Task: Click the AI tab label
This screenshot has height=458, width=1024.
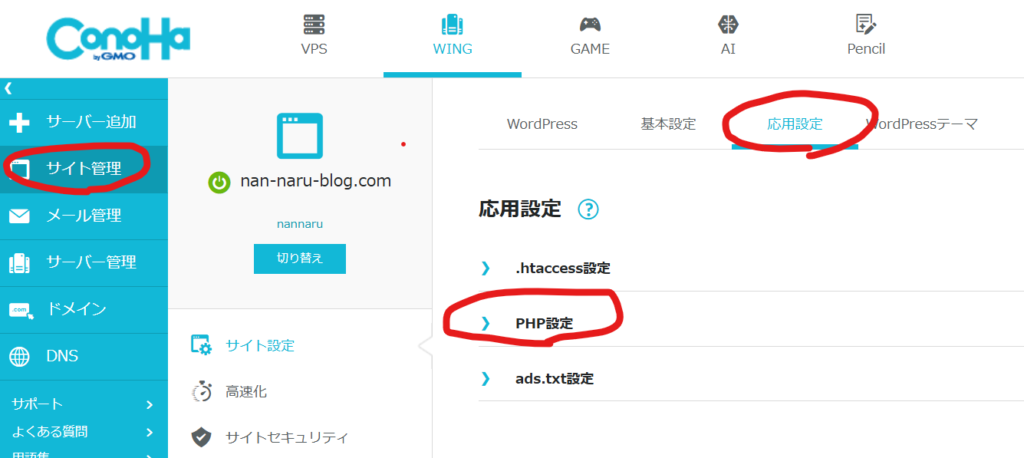Action: [x=728, y=49]
